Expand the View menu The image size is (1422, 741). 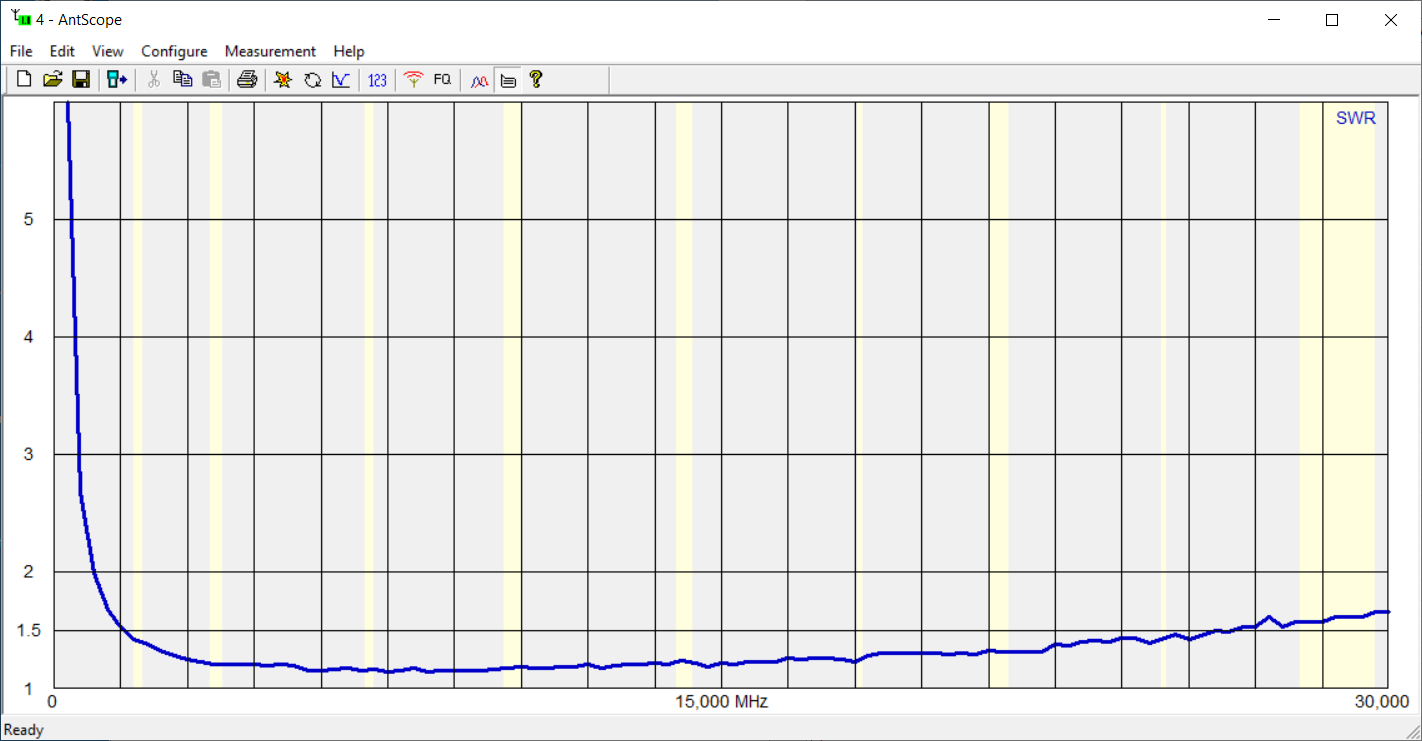pyautogui.click(x=108, y=51)
